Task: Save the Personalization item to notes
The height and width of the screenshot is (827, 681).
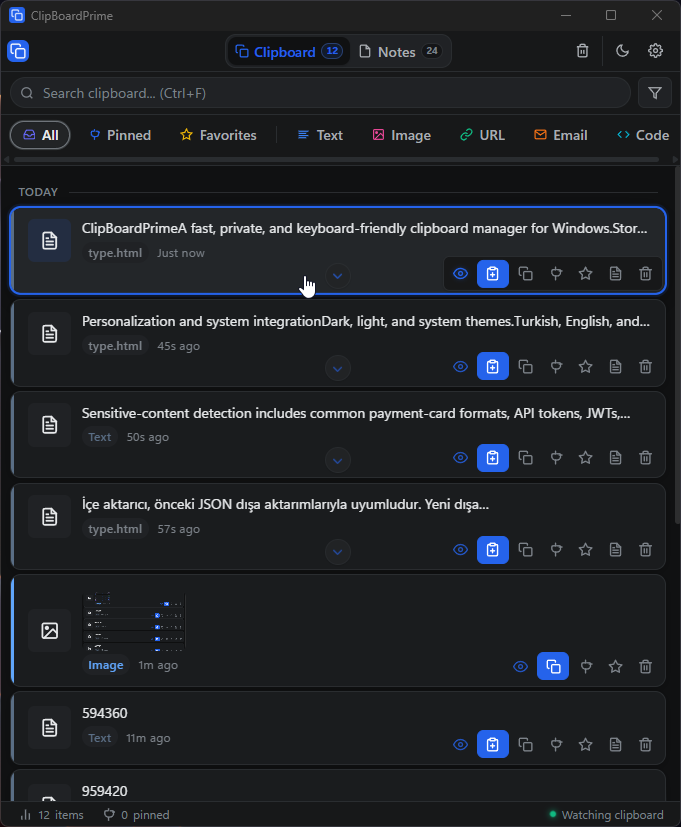Action: pyautogui.click(x=616, y=366)
